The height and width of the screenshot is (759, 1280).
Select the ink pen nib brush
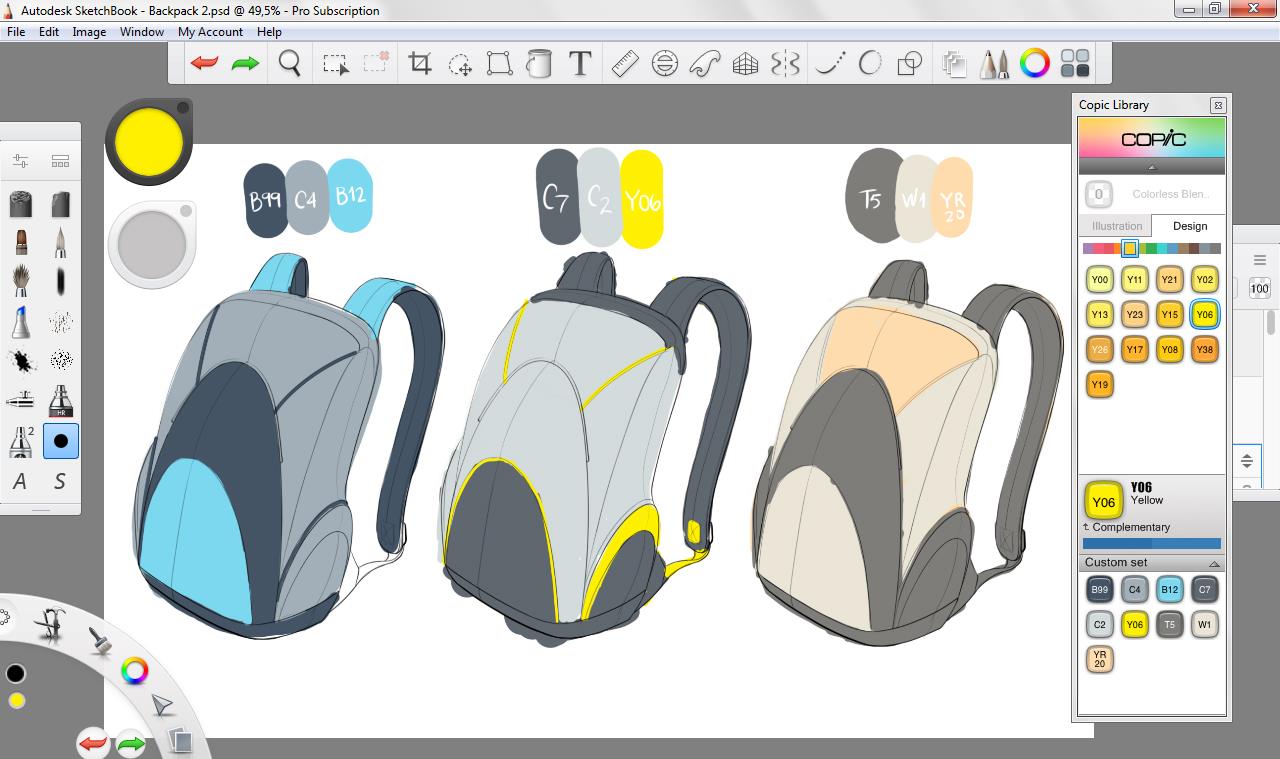point(60,242)
